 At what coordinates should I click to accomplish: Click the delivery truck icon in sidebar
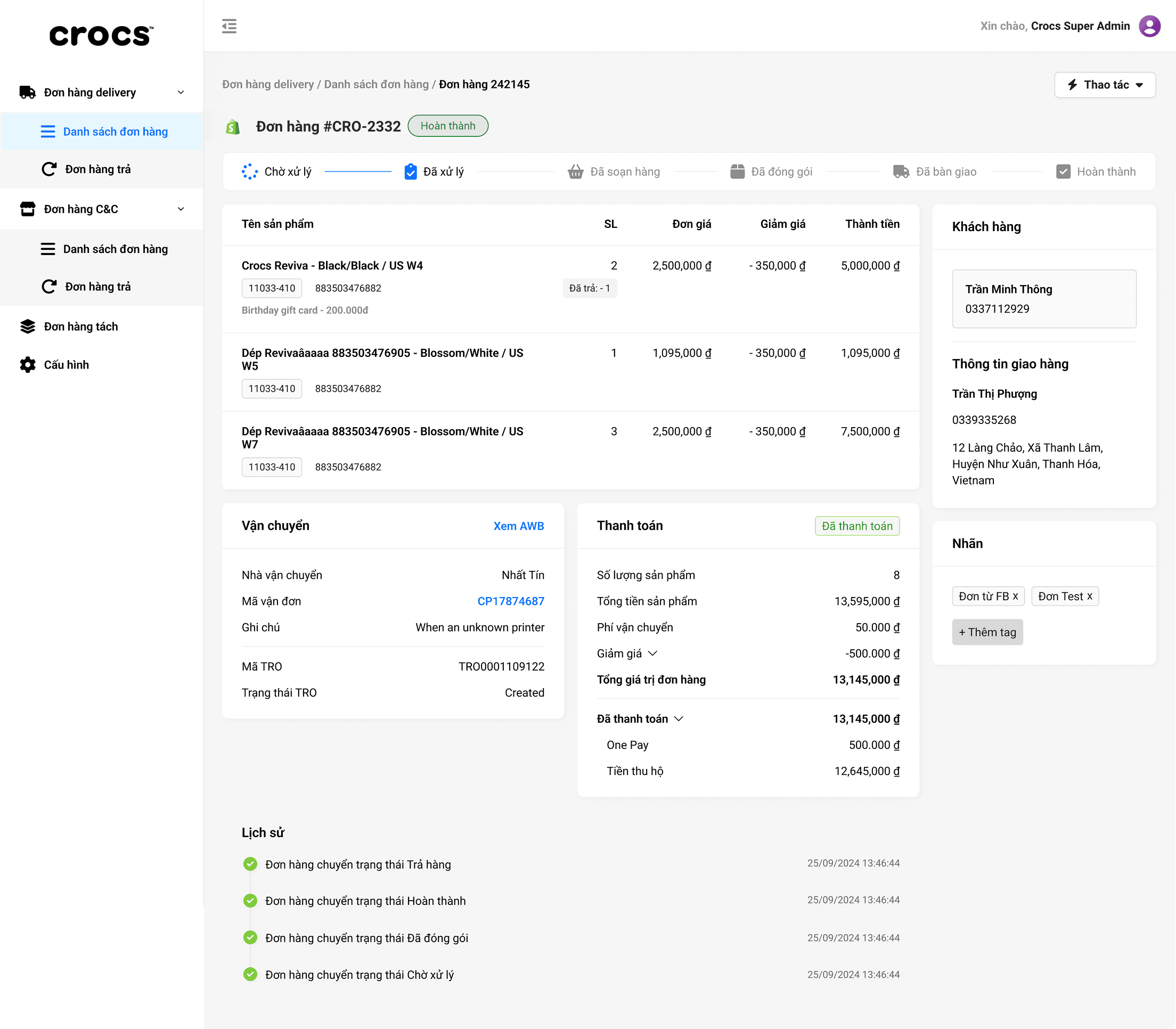(x=27, y=93)
